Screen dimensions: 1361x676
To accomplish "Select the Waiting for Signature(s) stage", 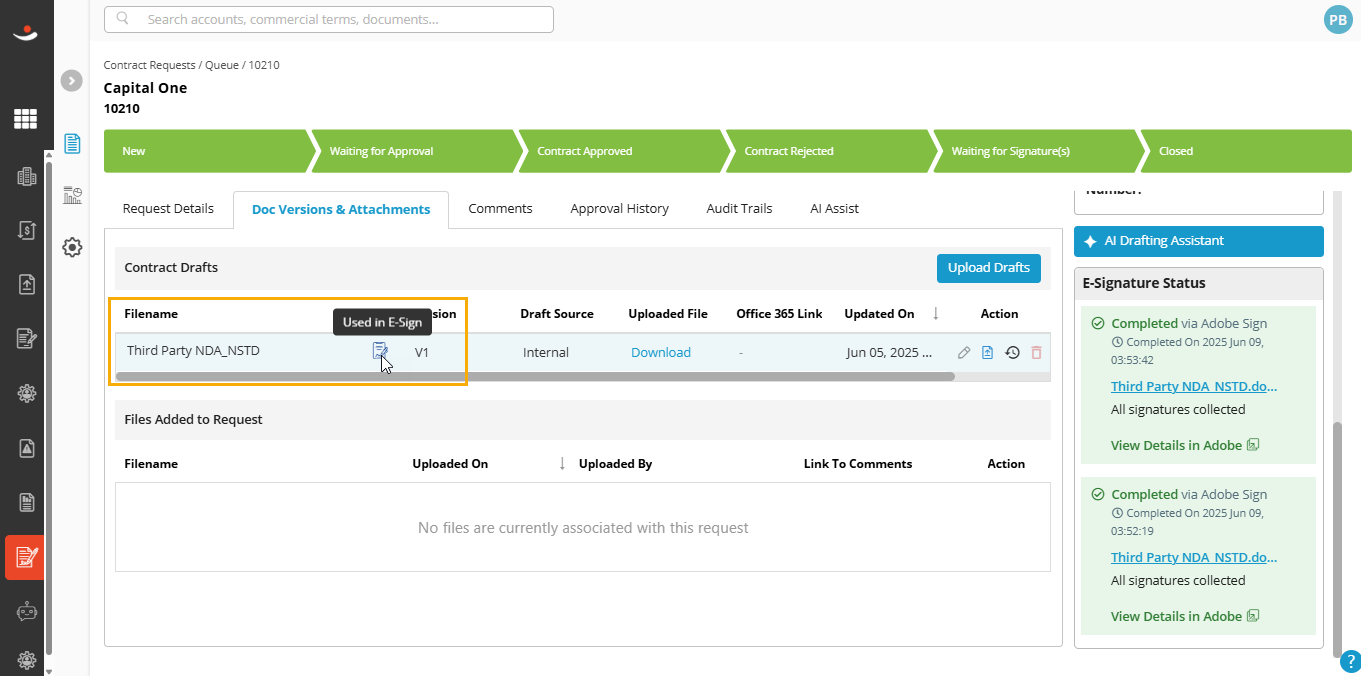I will coord(1037,151).
